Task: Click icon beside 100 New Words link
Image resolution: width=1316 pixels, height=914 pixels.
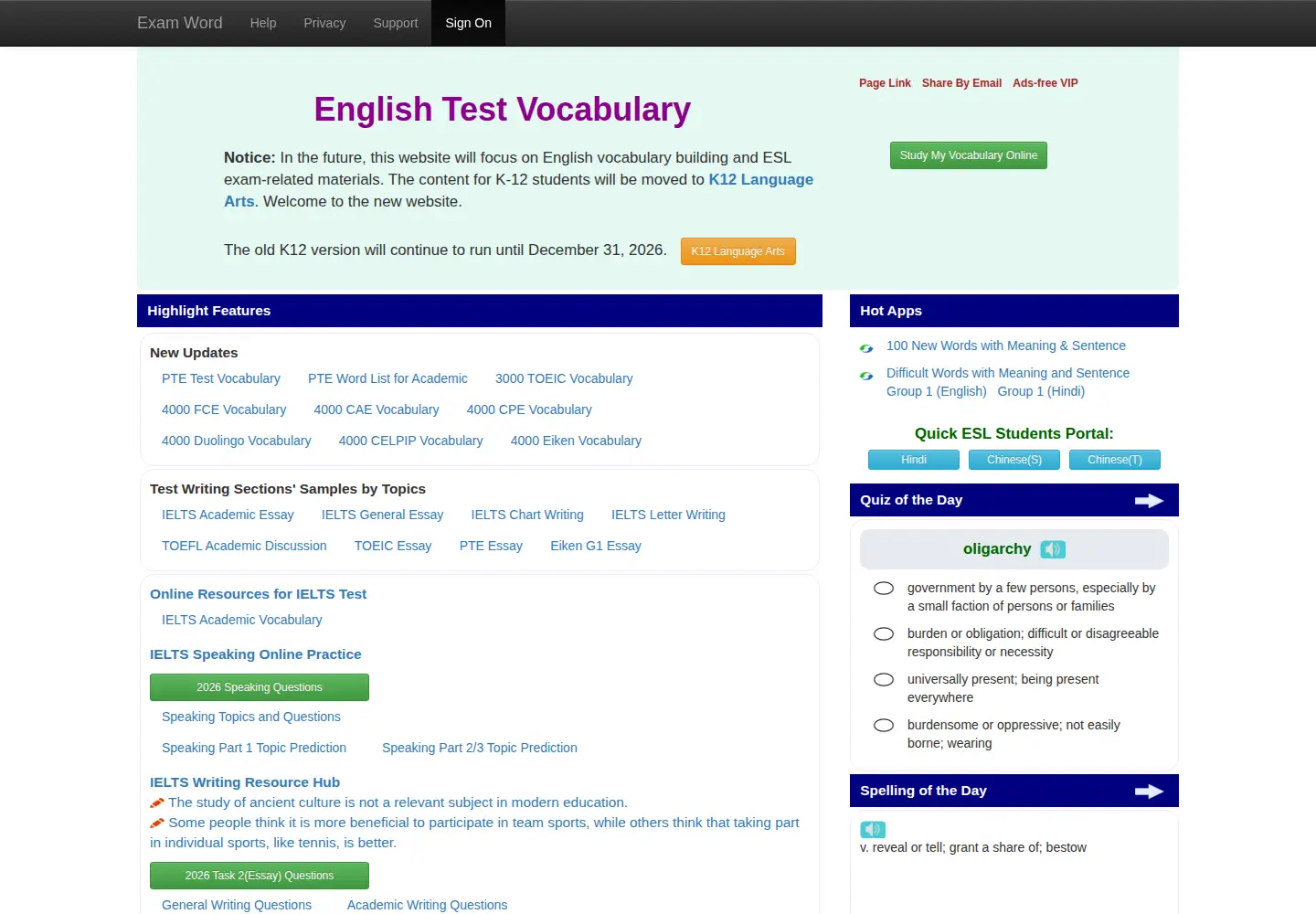Action: point(866,348)
